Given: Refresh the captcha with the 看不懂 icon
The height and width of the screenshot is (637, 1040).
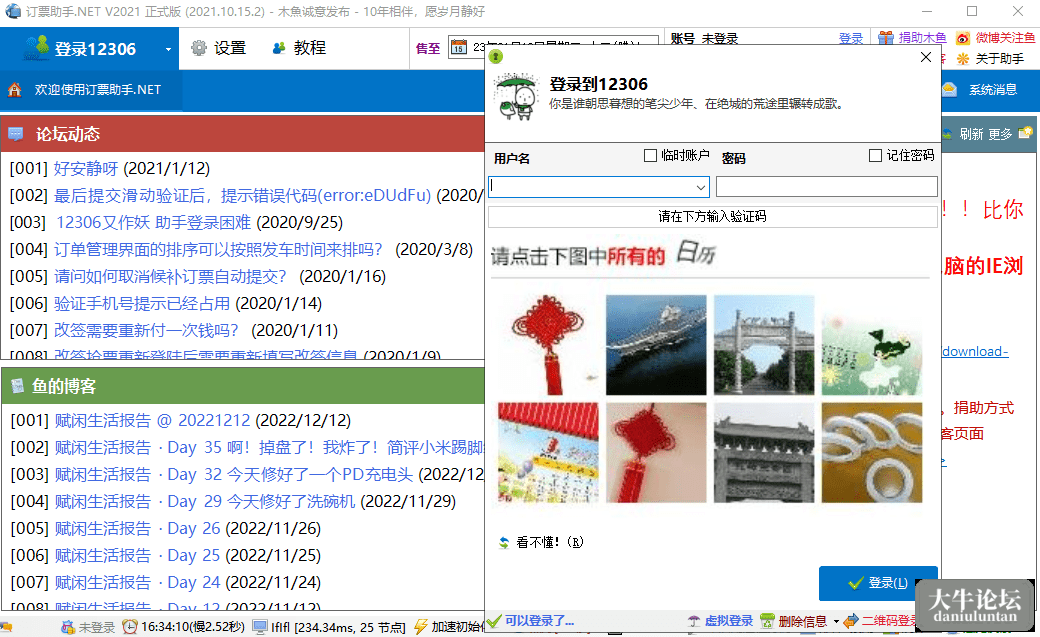Looking at the screenshot, I should coord(504,543).
